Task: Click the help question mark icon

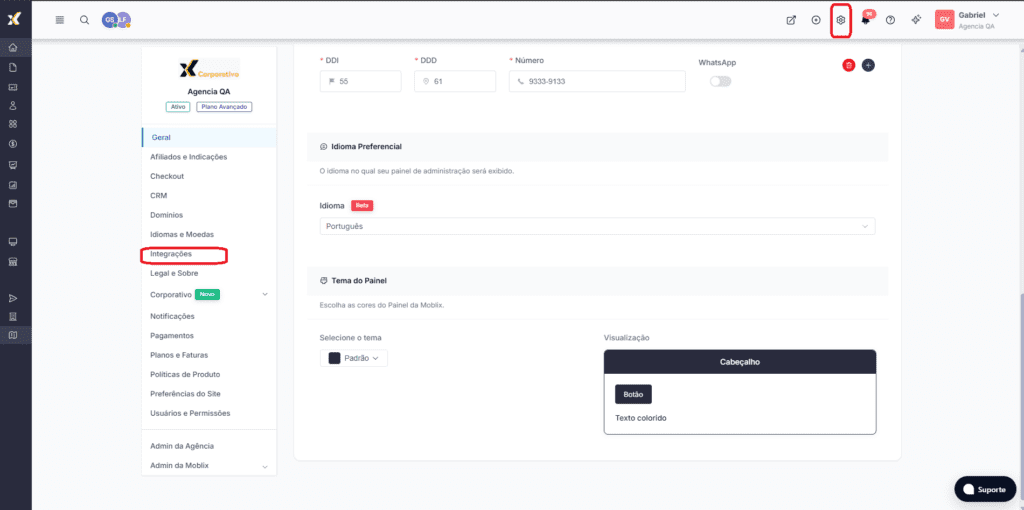Action: click(890, 20)
